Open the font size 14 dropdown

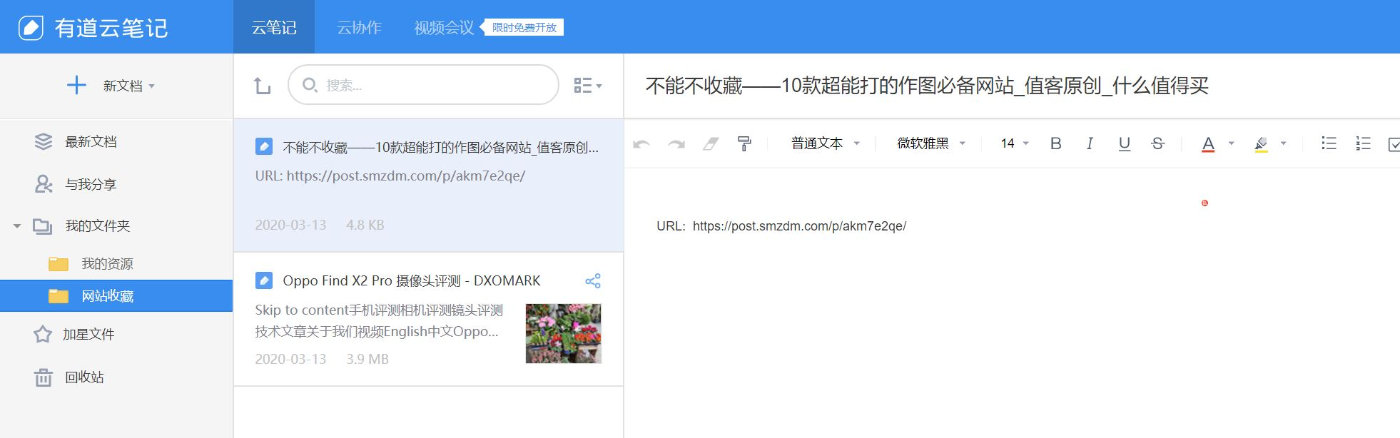point(1014,144)
